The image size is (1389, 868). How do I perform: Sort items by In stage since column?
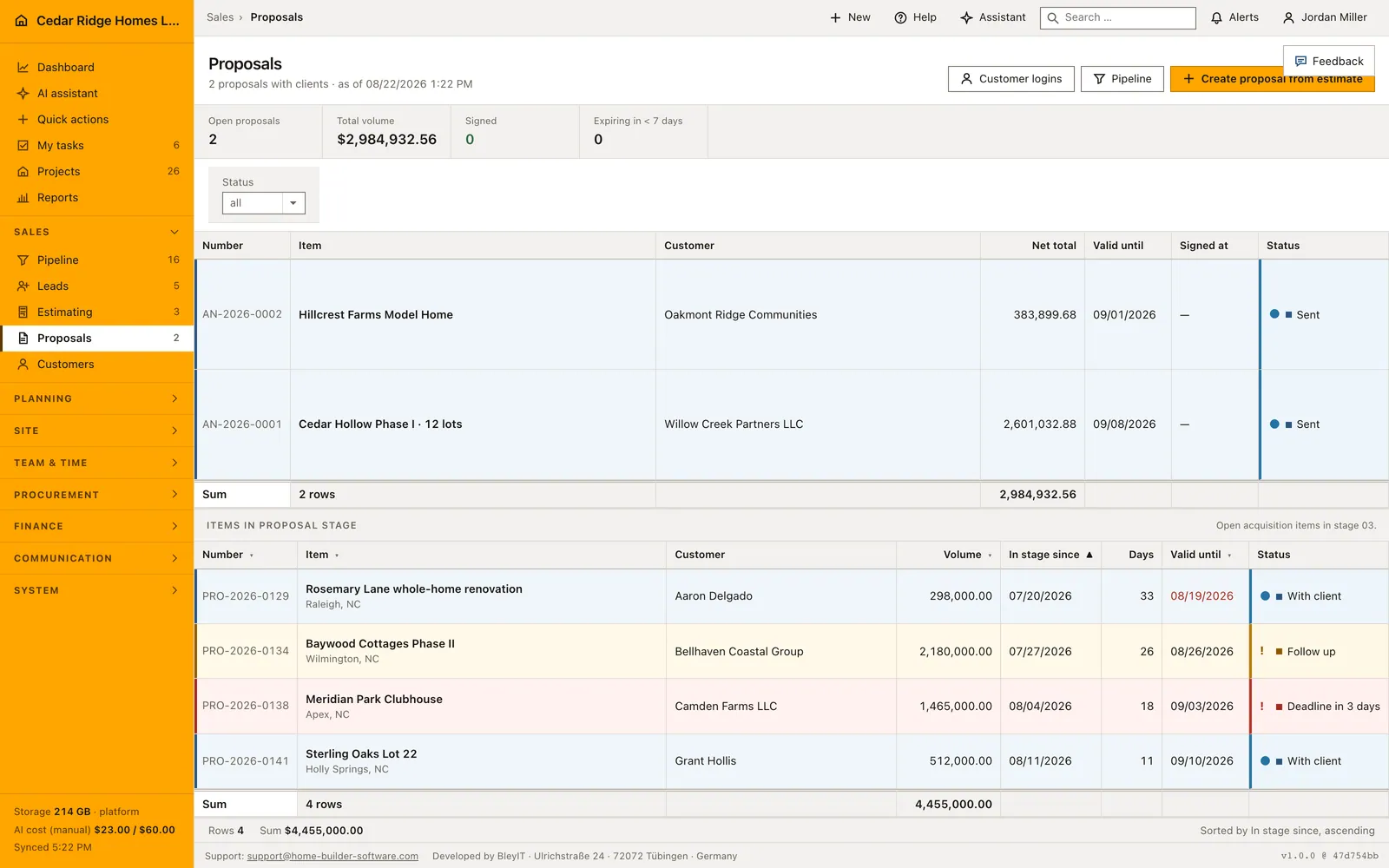tap(1050, 555)
